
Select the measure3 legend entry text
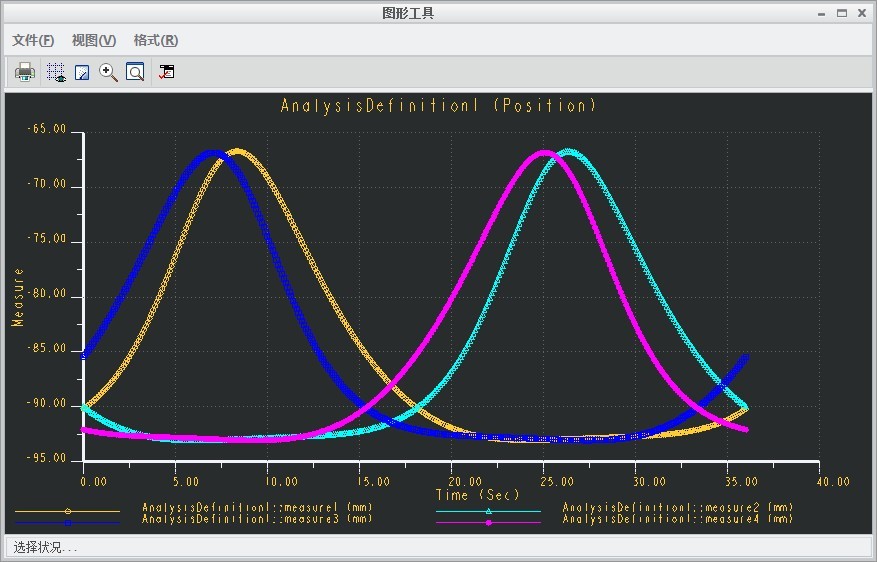(257, 519)
